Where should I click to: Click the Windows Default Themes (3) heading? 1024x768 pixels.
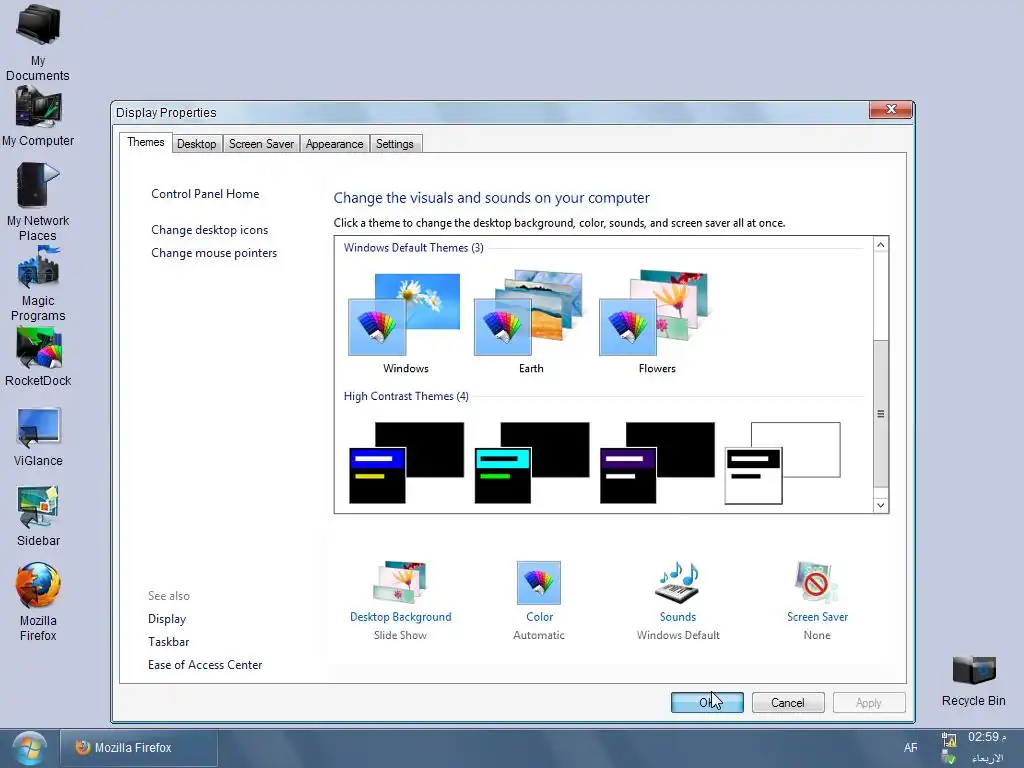pos(413,248)
